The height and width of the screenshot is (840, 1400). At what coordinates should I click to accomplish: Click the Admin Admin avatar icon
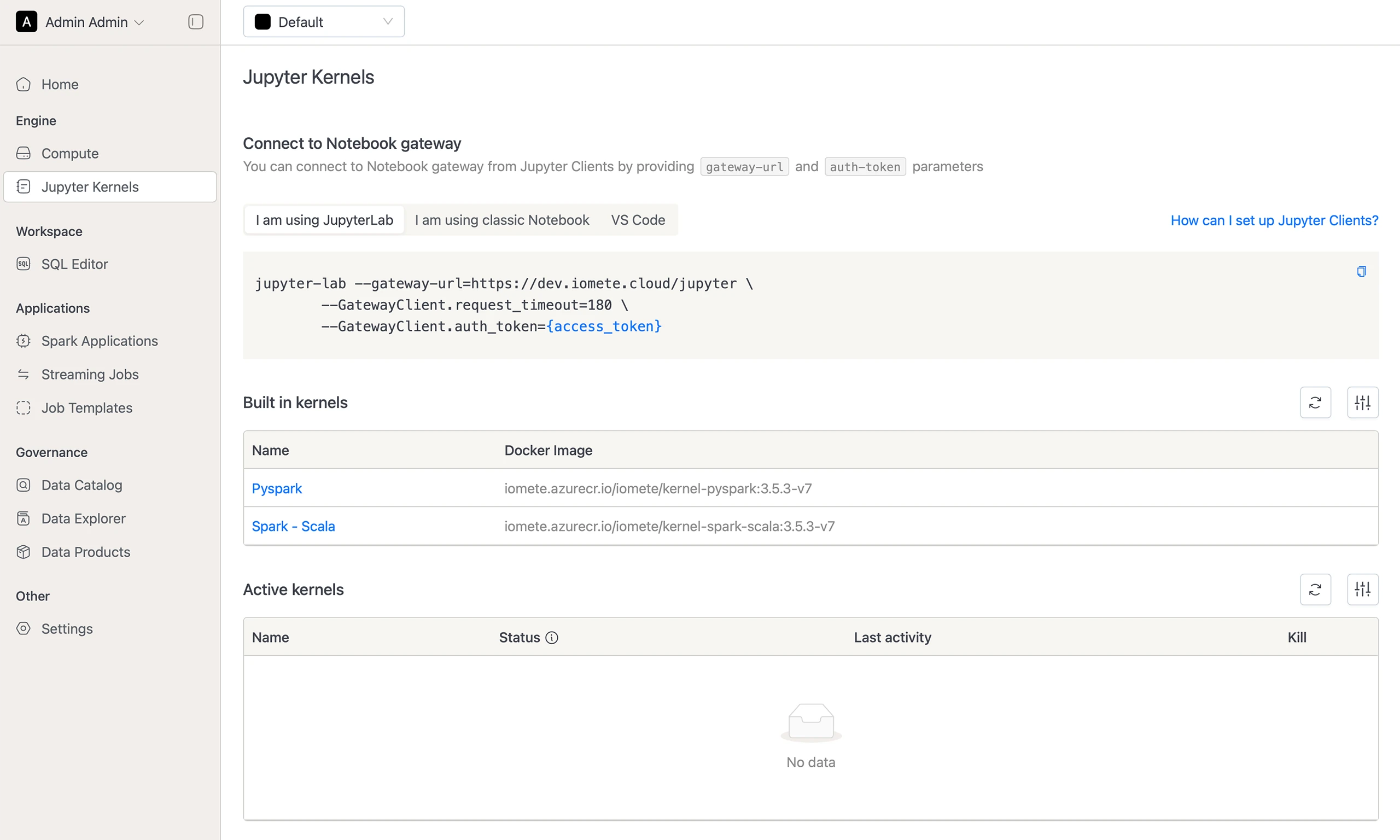(x=27, y=22)
